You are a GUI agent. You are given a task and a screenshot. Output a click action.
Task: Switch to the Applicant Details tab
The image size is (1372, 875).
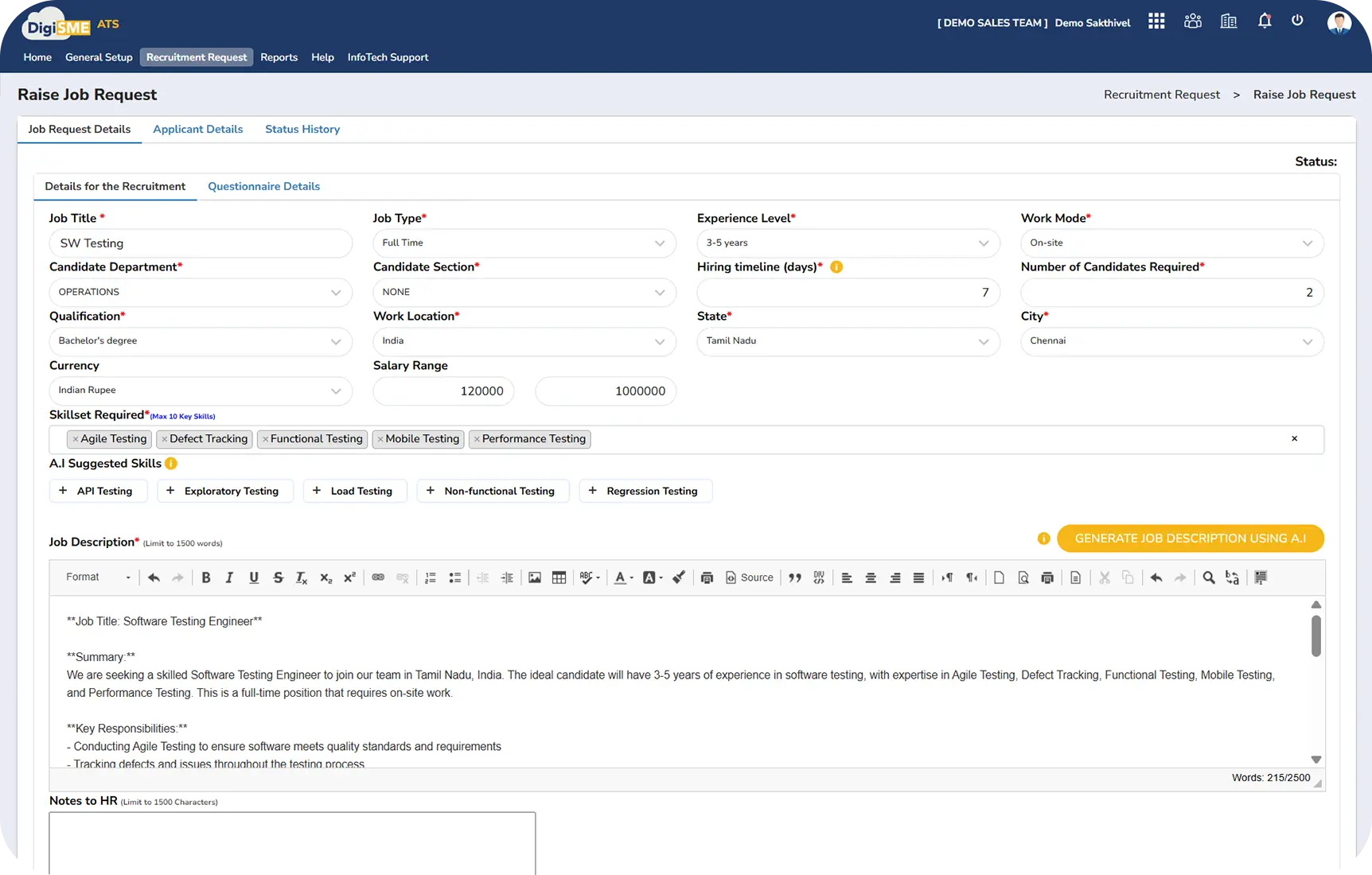pos(197,129)
